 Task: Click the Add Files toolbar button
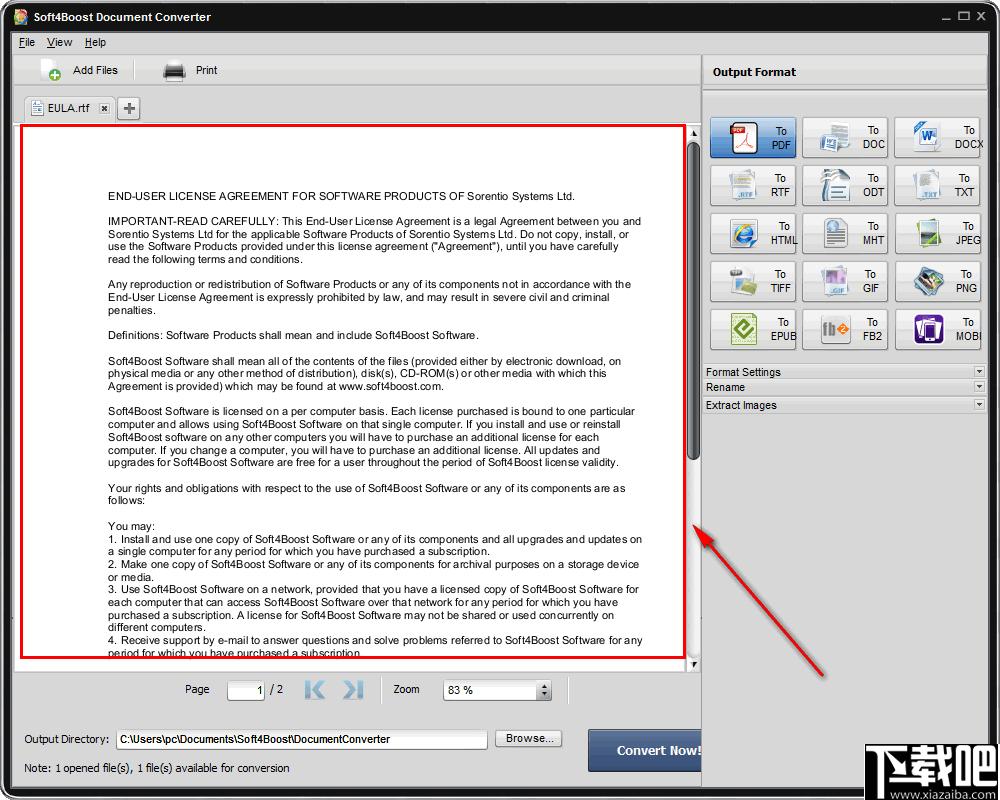tap(79, 70)
